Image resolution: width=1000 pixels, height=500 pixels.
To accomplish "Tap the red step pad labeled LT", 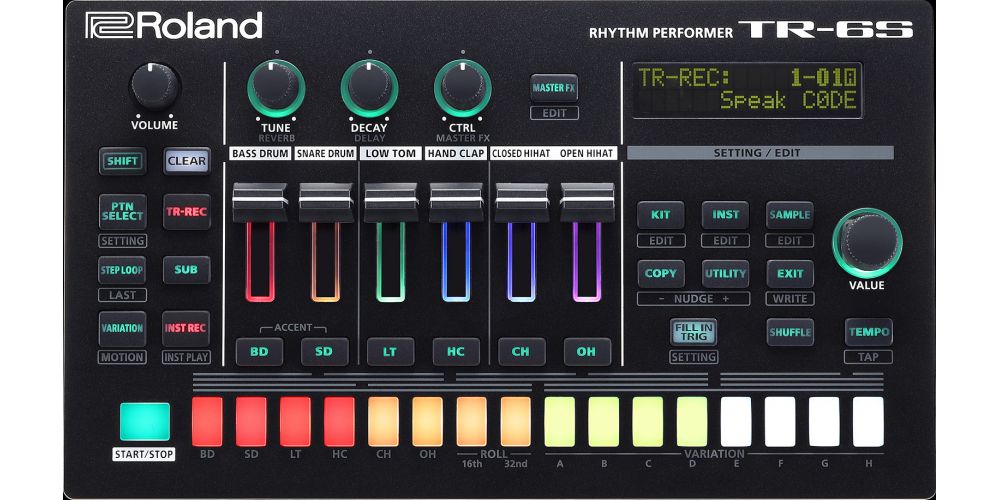I will [295, 422].
